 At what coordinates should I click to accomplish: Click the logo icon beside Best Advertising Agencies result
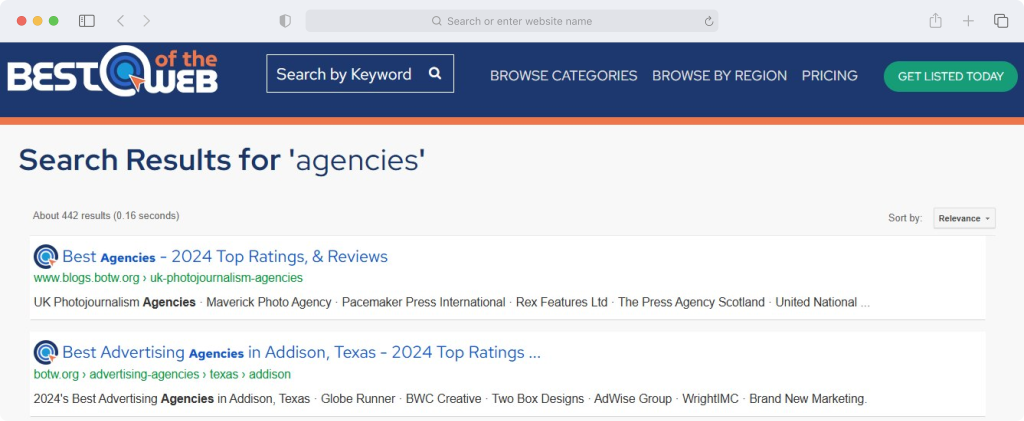pyautogui.click(x=46, y=352)
